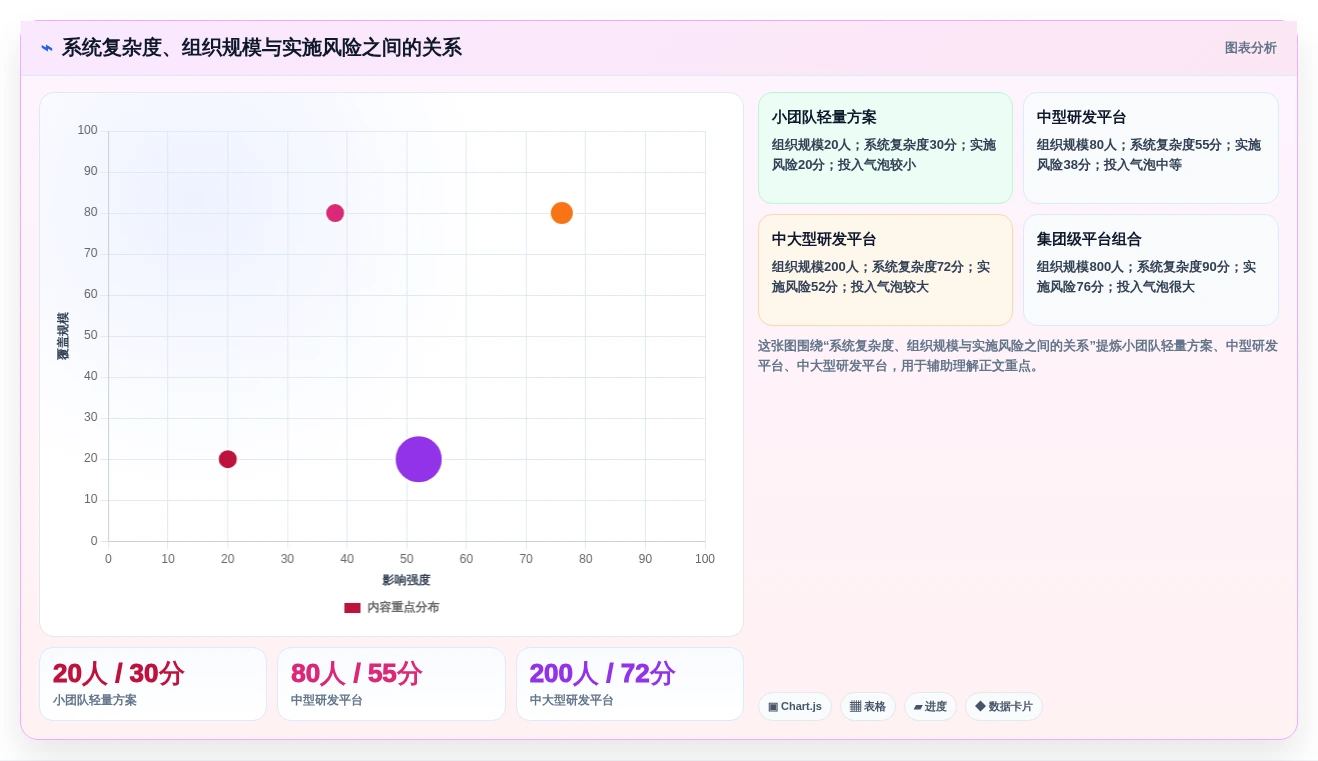Select the 表格 tag chip
Screen dimensions: 1318x761
click(x=868, y=706)
